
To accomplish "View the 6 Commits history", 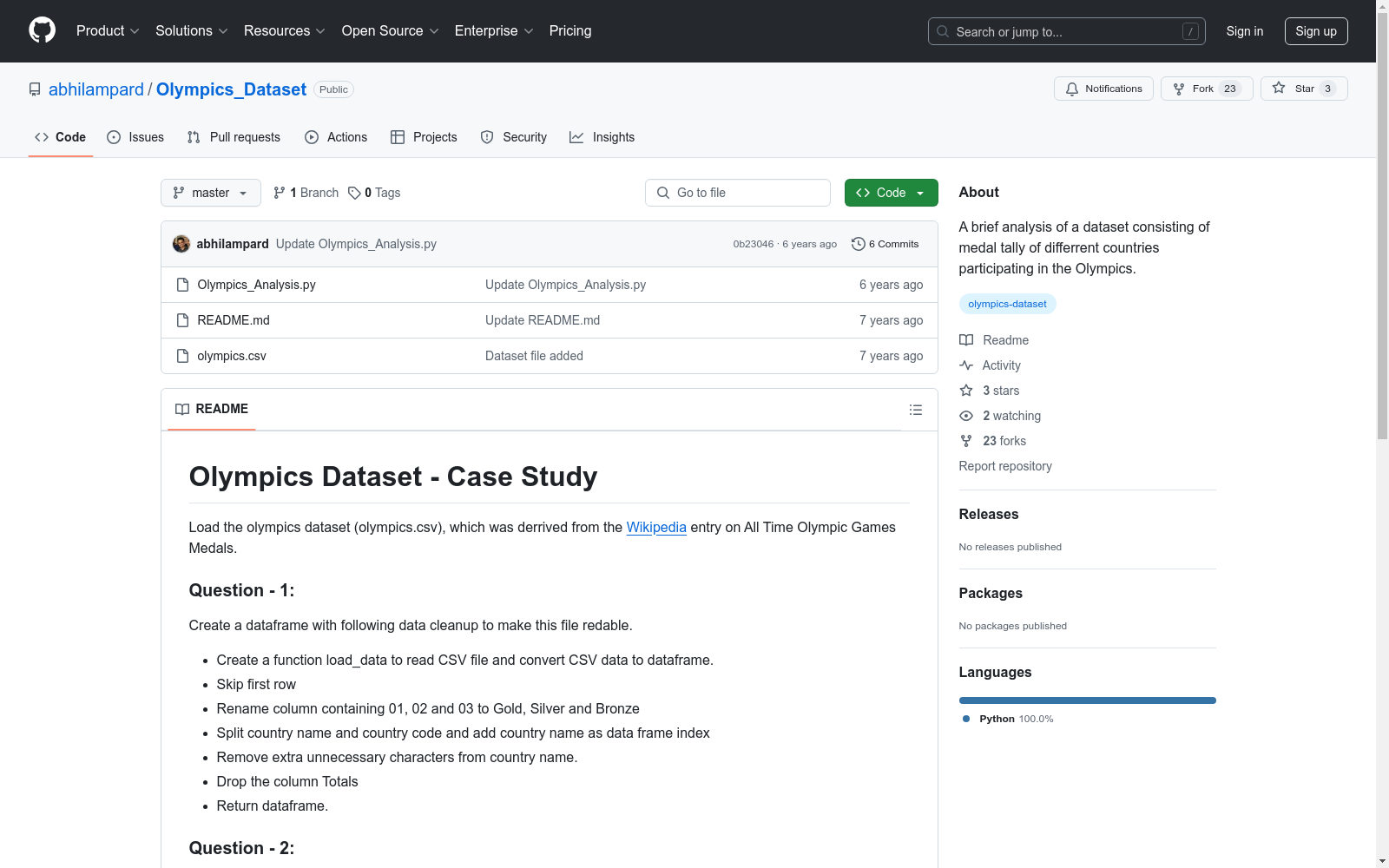I will (885, 244).
